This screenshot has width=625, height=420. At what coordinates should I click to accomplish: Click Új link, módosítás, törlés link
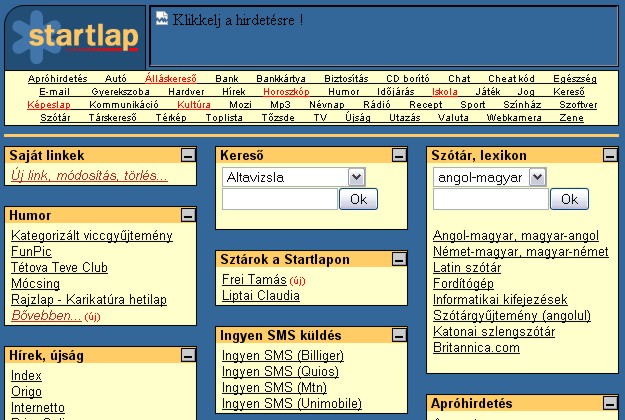point(89,175)
